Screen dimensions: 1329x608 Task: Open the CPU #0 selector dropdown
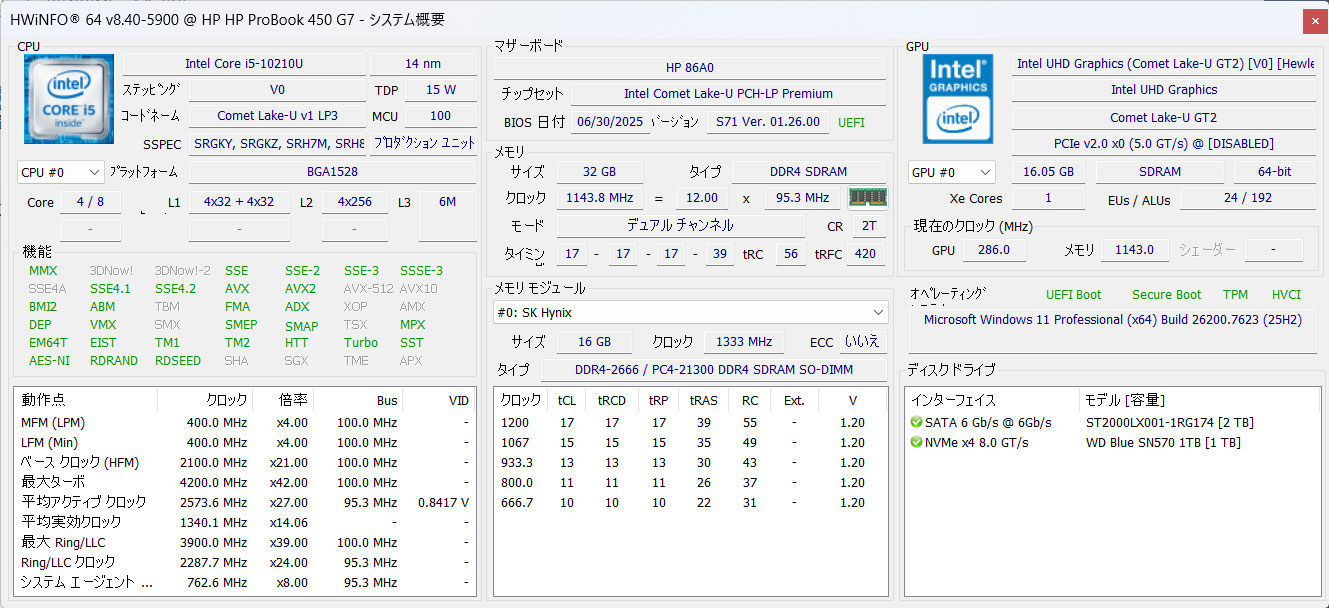[x=60, y=172]
